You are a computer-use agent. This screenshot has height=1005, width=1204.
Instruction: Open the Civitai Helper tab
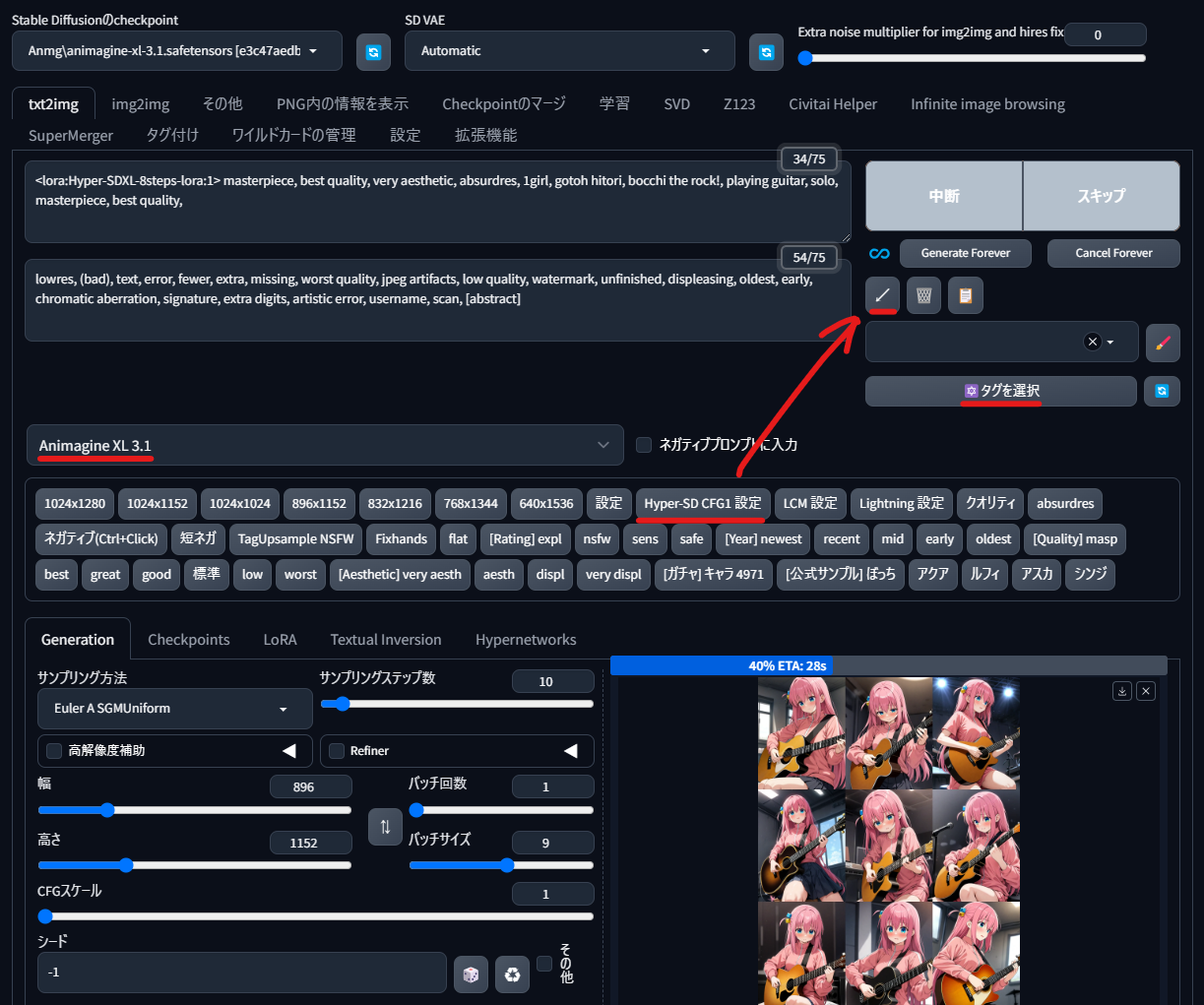[833, 104]
